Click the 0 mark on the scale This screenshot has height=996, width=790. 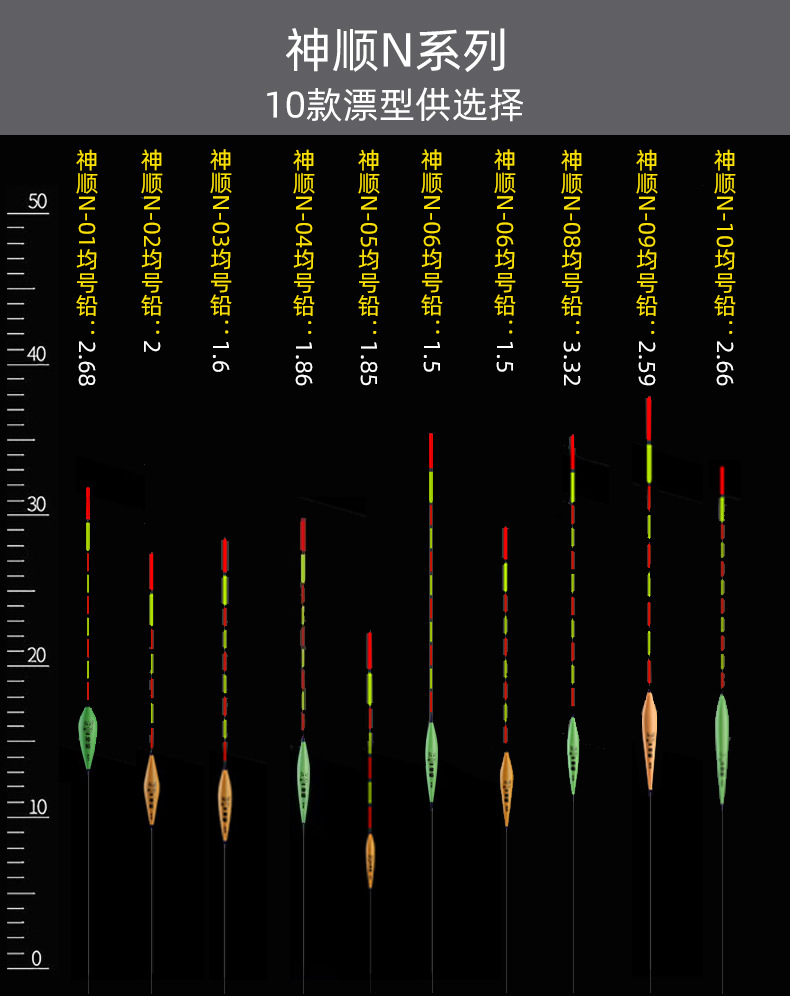tap(36, 958)
